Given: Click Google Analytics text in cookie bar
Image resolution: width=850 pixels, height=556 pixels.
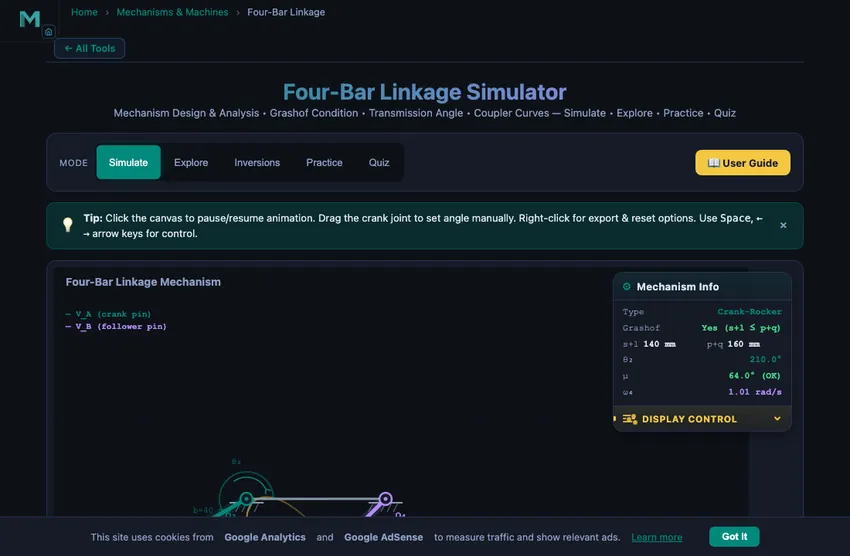Looking at the screenshot, I should click(x=265, y=537).
